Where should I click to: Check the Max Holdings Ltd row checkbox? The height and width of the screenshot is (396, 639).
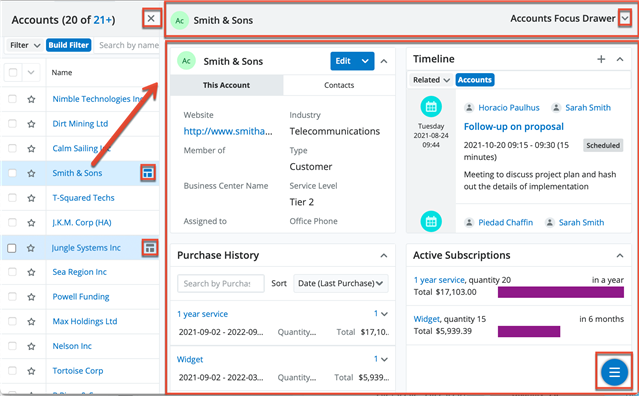point(13,321)
